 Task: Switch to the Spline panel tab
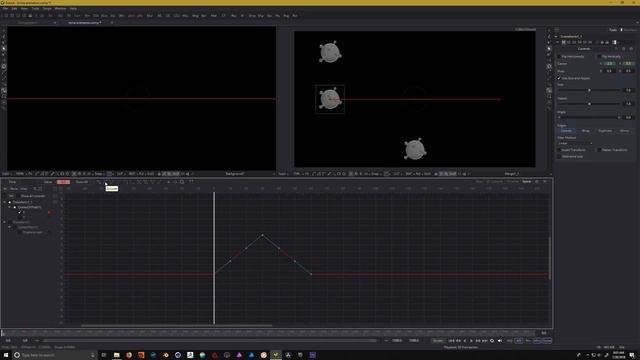(527, 182)
